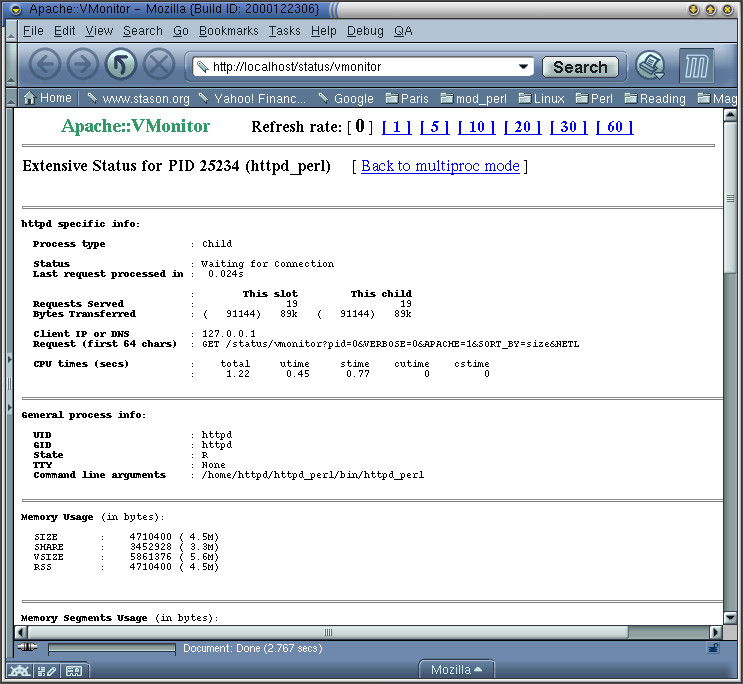This screenshot has height=684, width=743.
Task: Set refresh rate to 10 seconds
Action: pos(476,127)
